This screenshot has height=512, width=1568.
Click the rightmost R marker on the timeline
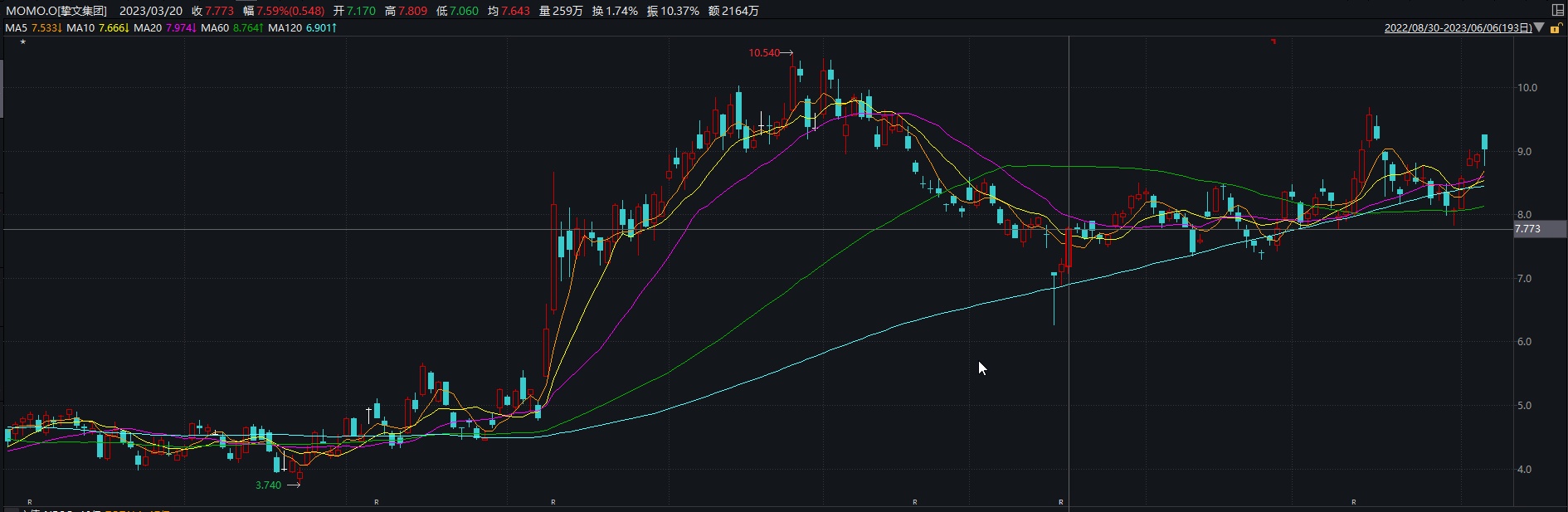pyautogui.click(x=1354, y=502)
